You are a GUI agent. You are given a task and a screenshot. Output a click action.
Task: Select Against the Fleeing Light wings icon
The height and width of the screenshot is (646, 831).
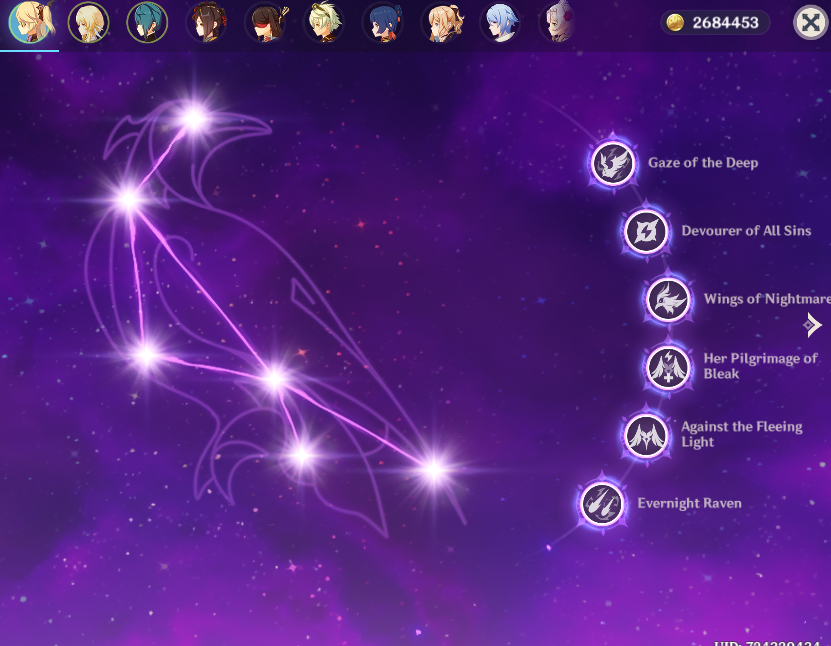(646, 436)
